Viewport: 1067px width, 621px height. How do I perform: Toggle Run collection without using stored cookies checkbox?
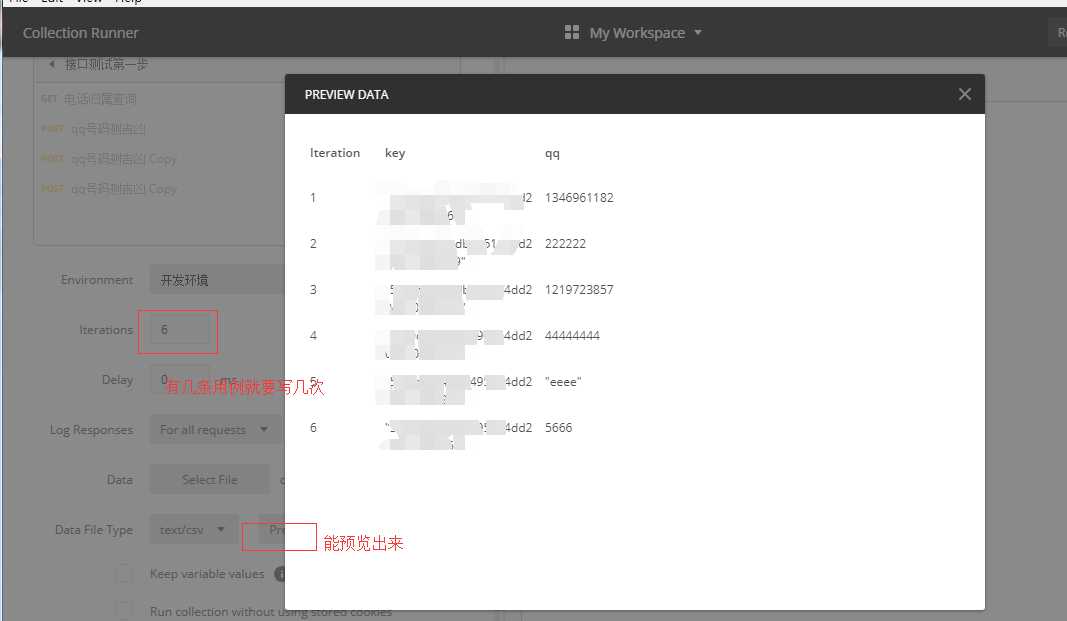coord(124,610)
